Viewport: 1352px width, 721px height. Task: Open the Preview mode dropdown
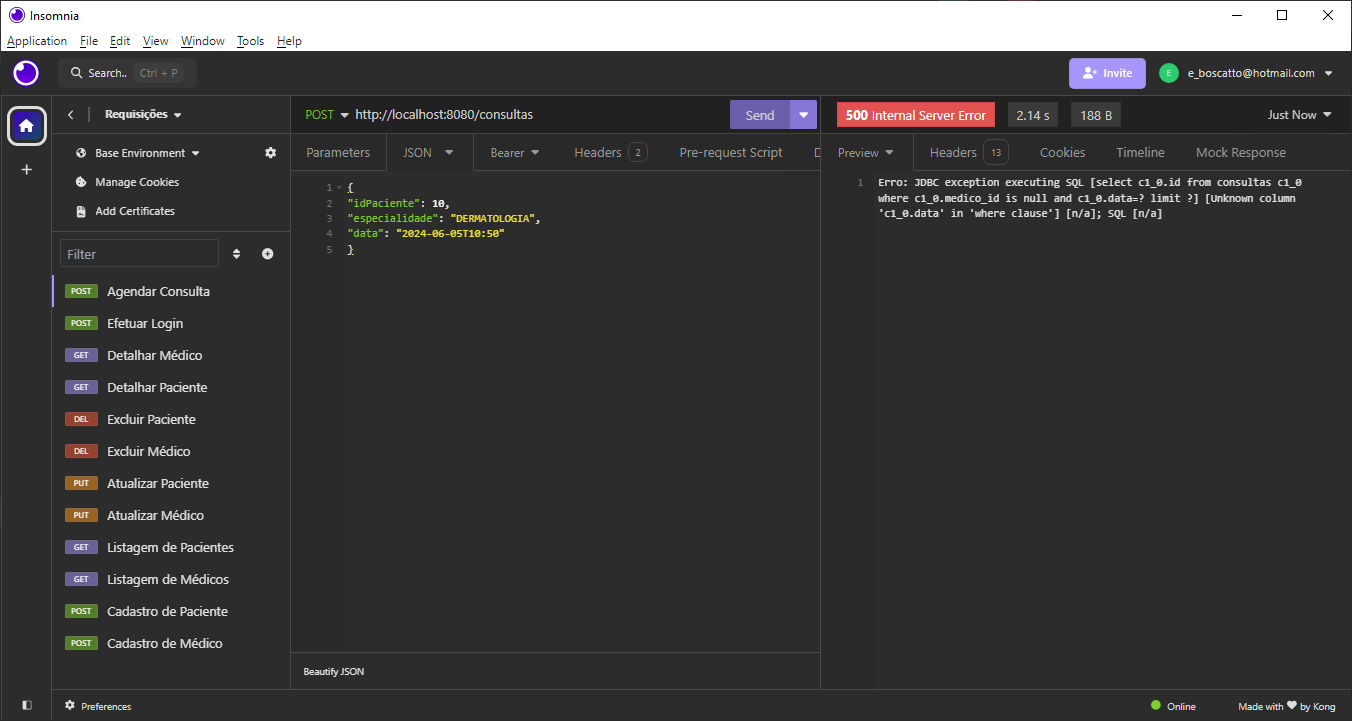pyautogui.click(x=867, y=153)
